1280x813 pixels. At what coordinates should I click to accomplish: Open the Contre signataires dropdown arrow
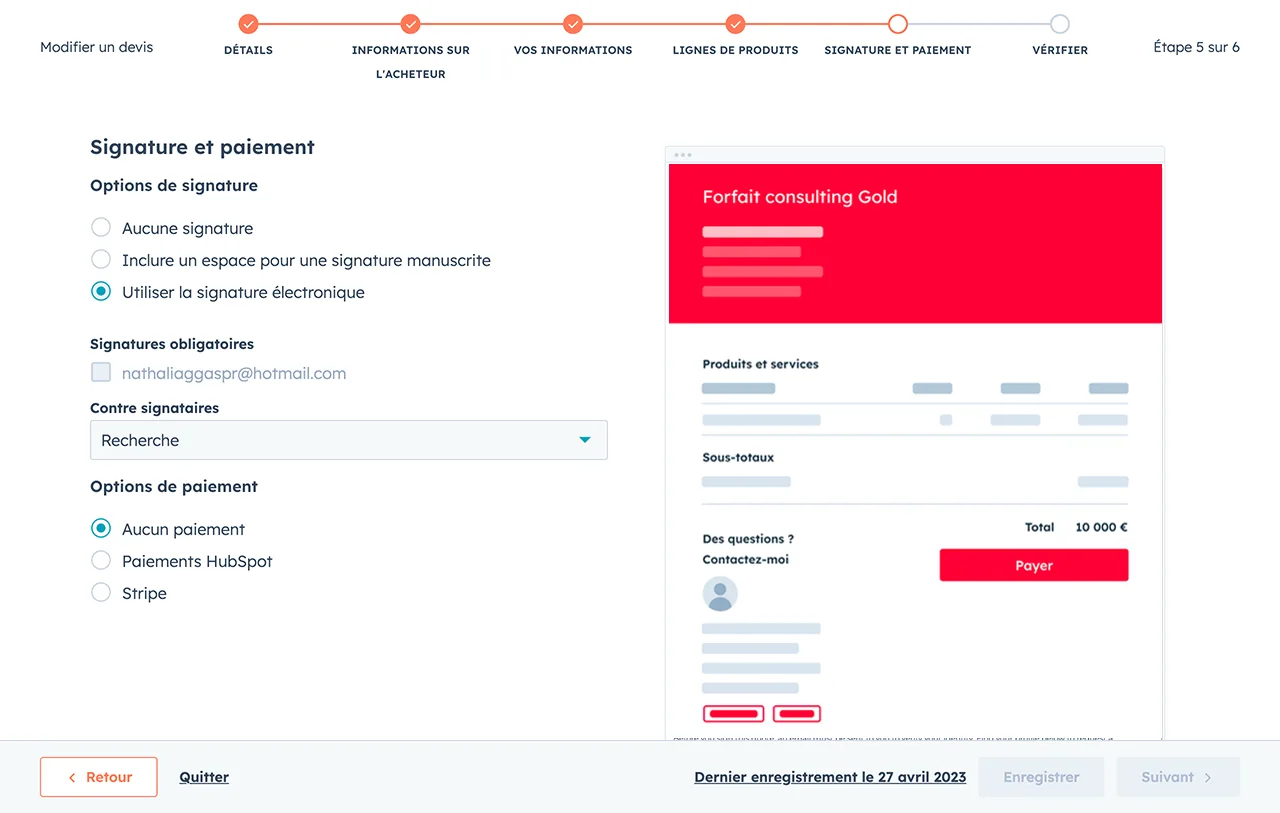pyautogui.click(x=585, y=440)
